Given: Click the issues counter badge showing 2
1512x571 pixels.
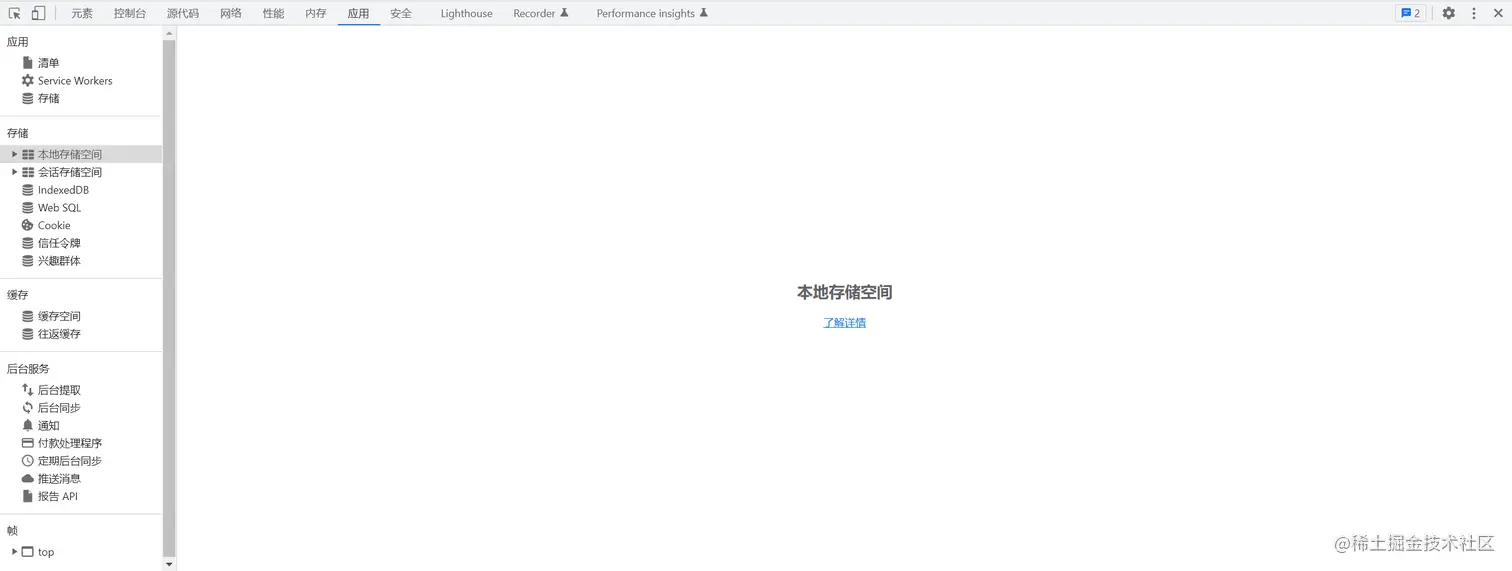Looking at the screenshot, I should click(x=1410, y=13).
